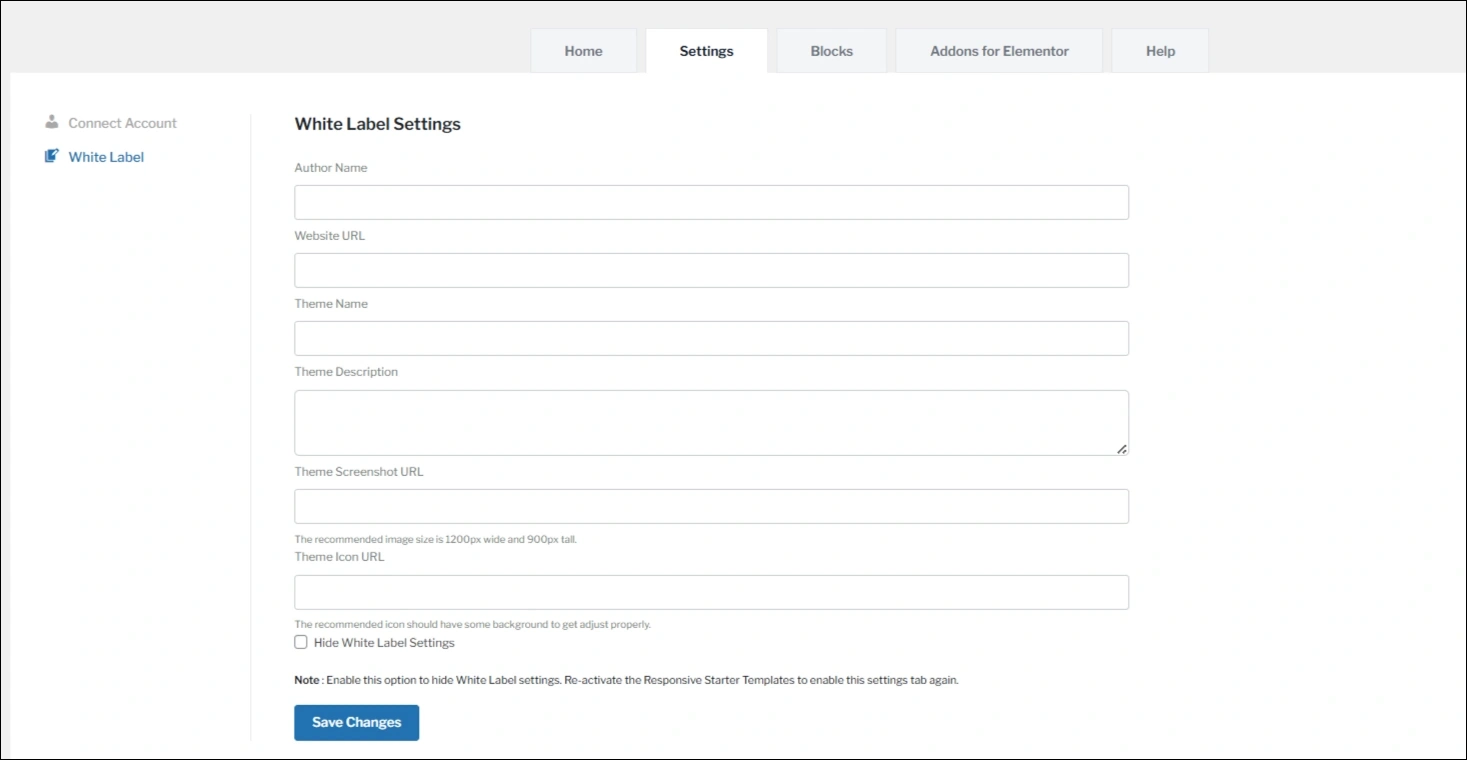This screenshot has width=1467, height=760.
Task: Click the Theme Name text box
Action: coord(710,337)
